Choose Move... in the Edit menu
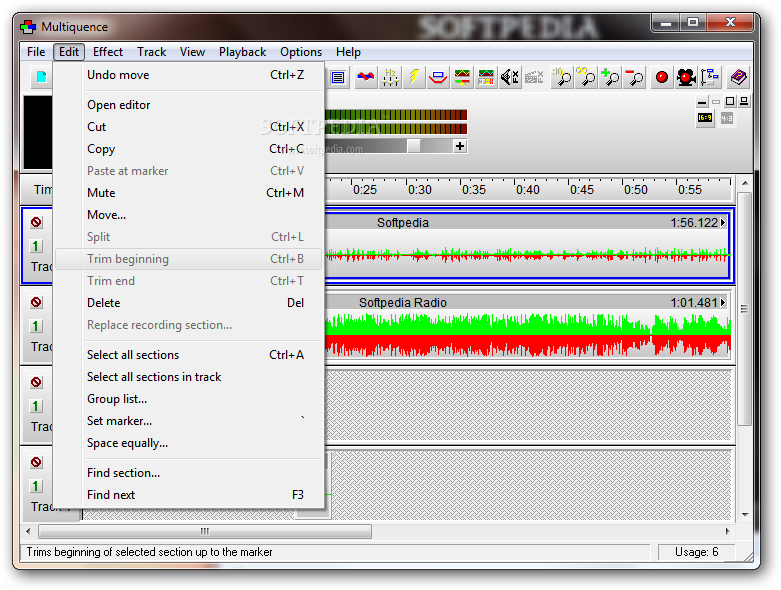Viewport: 781px width, 590px height. 189,215
